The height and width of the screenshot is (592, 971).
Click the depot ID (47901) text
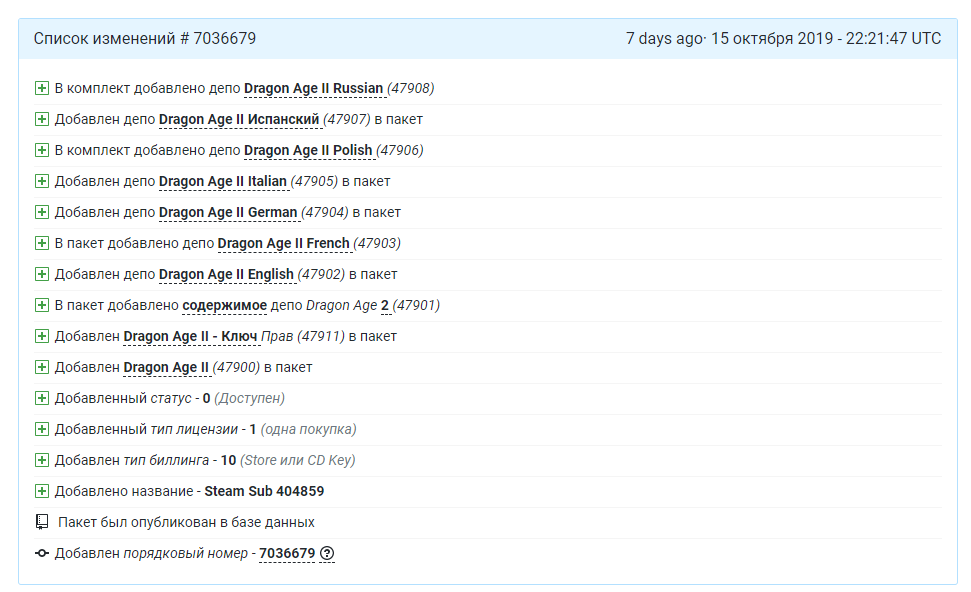click(416, 305)
